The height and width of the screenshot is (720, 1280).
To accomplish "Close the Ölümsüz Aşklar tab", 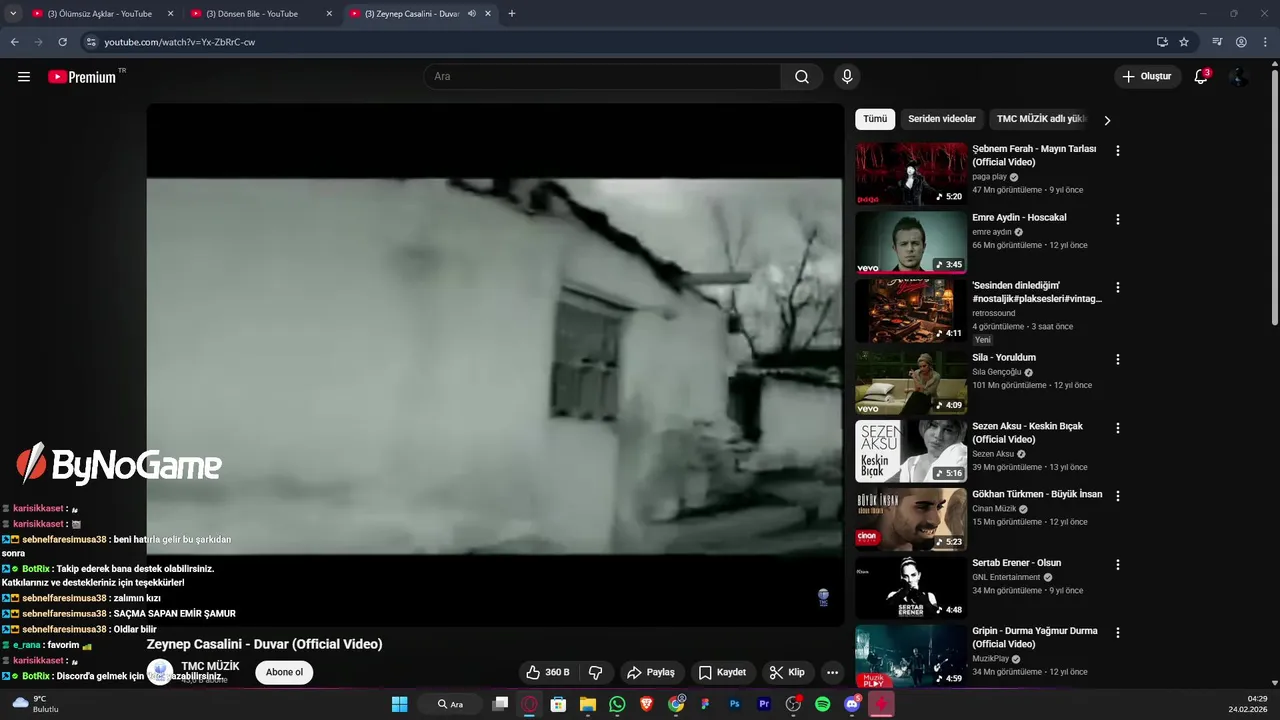I will click(170, 14).
